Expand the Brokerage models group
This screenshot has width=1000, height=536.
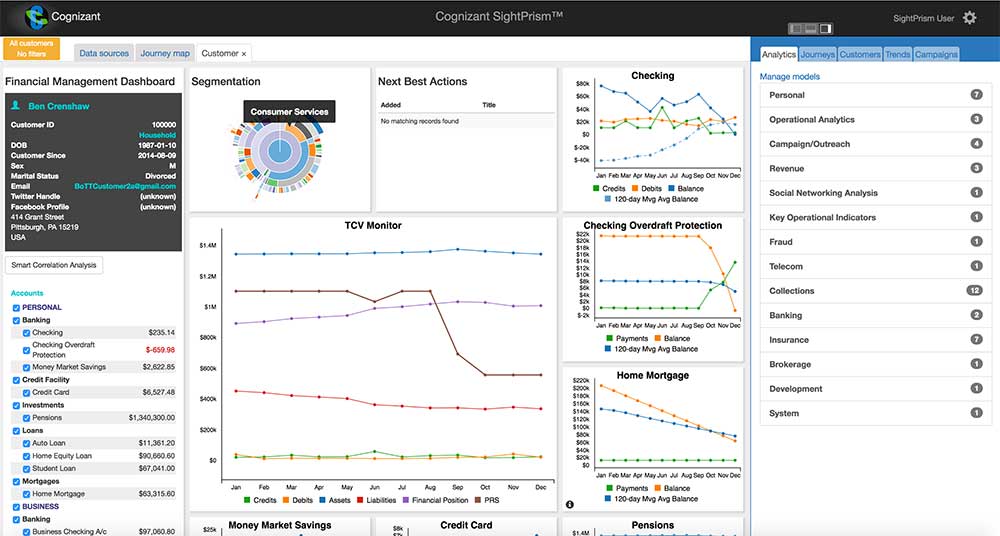click(x=875, y=364)
